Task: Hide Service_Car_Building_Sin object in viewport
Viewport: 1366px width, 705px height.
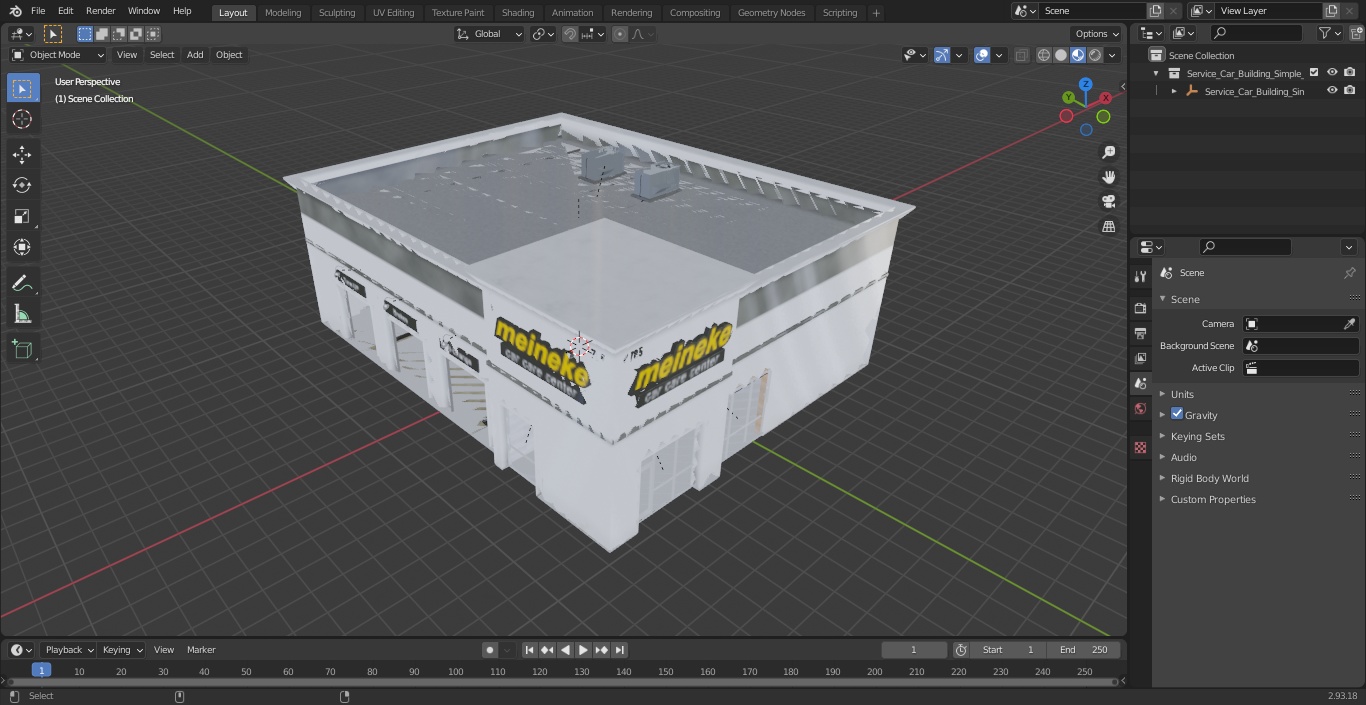Action: coord(1332,91)
